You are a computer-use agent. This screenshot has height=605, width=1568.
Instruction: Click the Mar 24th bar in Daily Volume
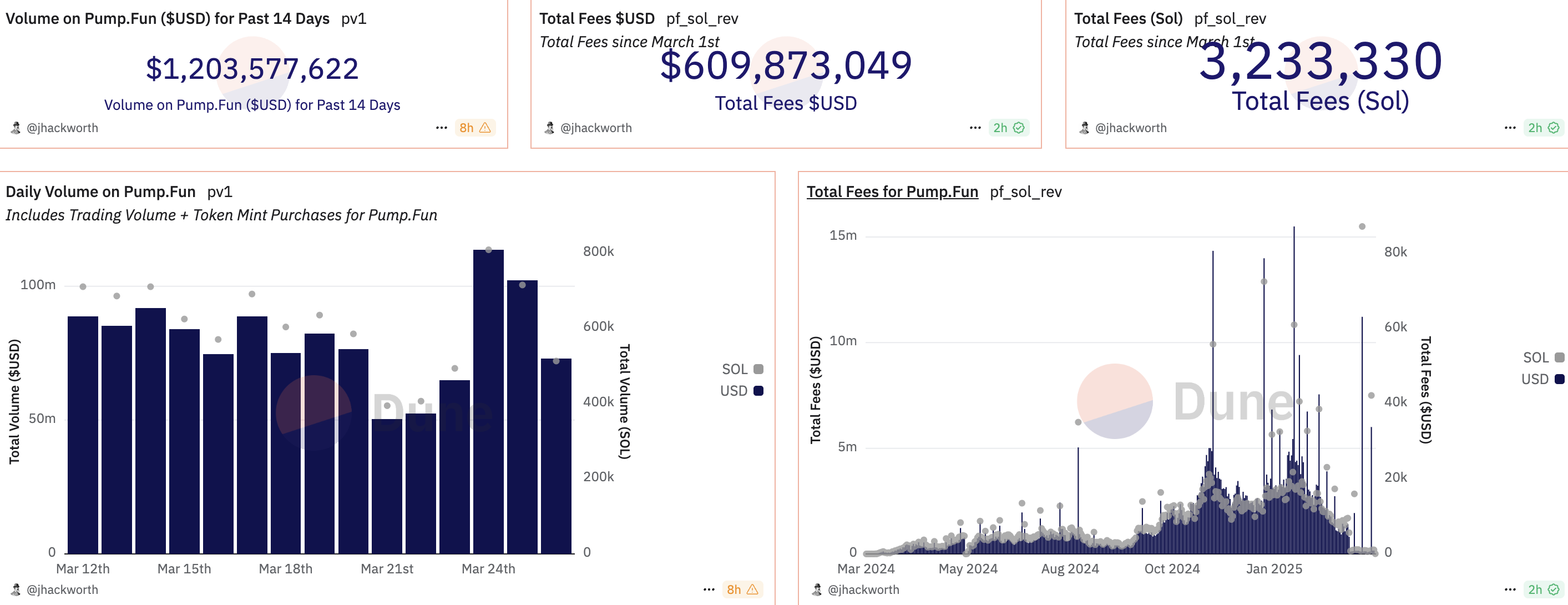pos(488,402)
